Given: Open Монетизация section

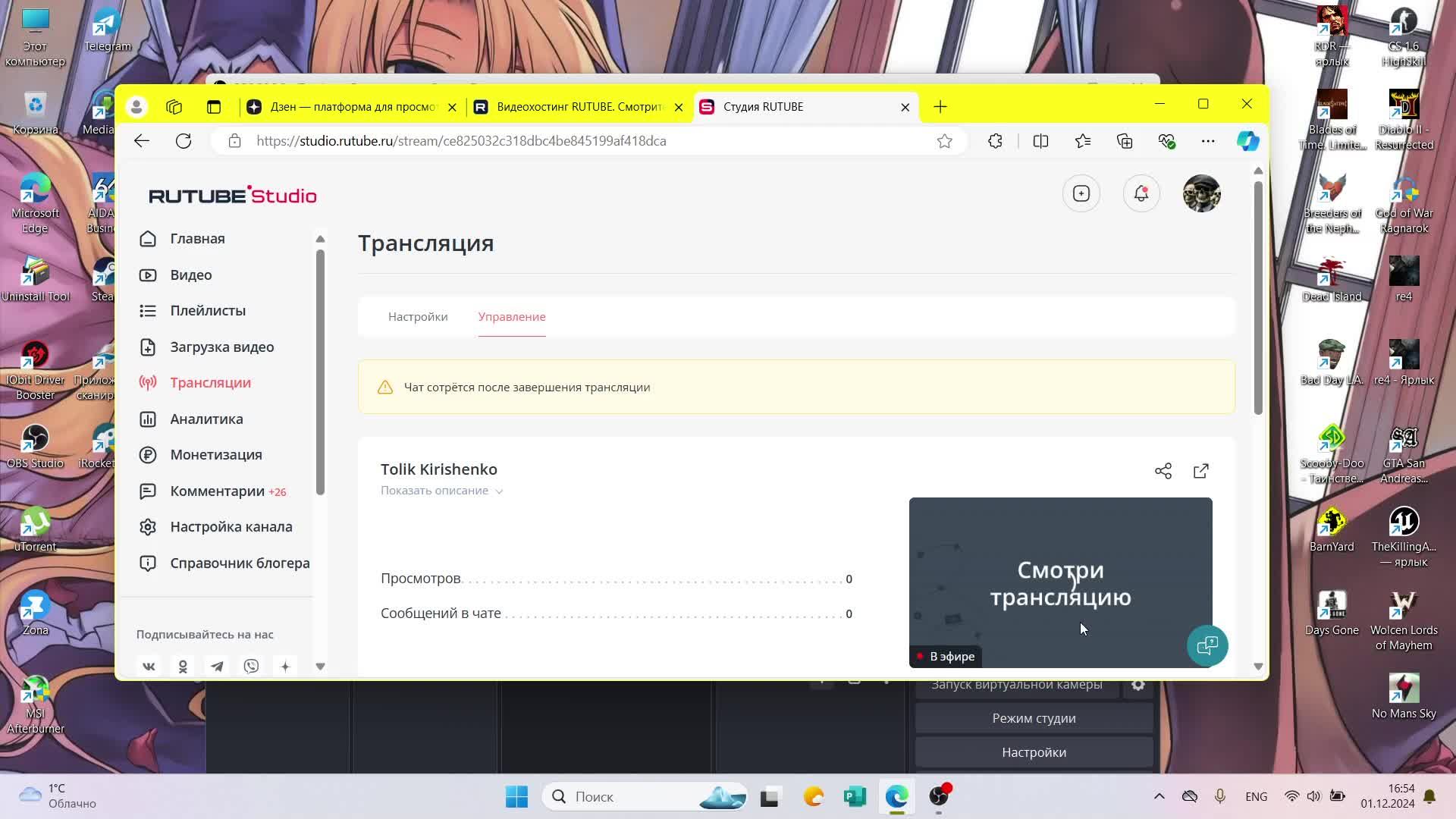Looking at the screenshot, I should click(x=200, y=455).
